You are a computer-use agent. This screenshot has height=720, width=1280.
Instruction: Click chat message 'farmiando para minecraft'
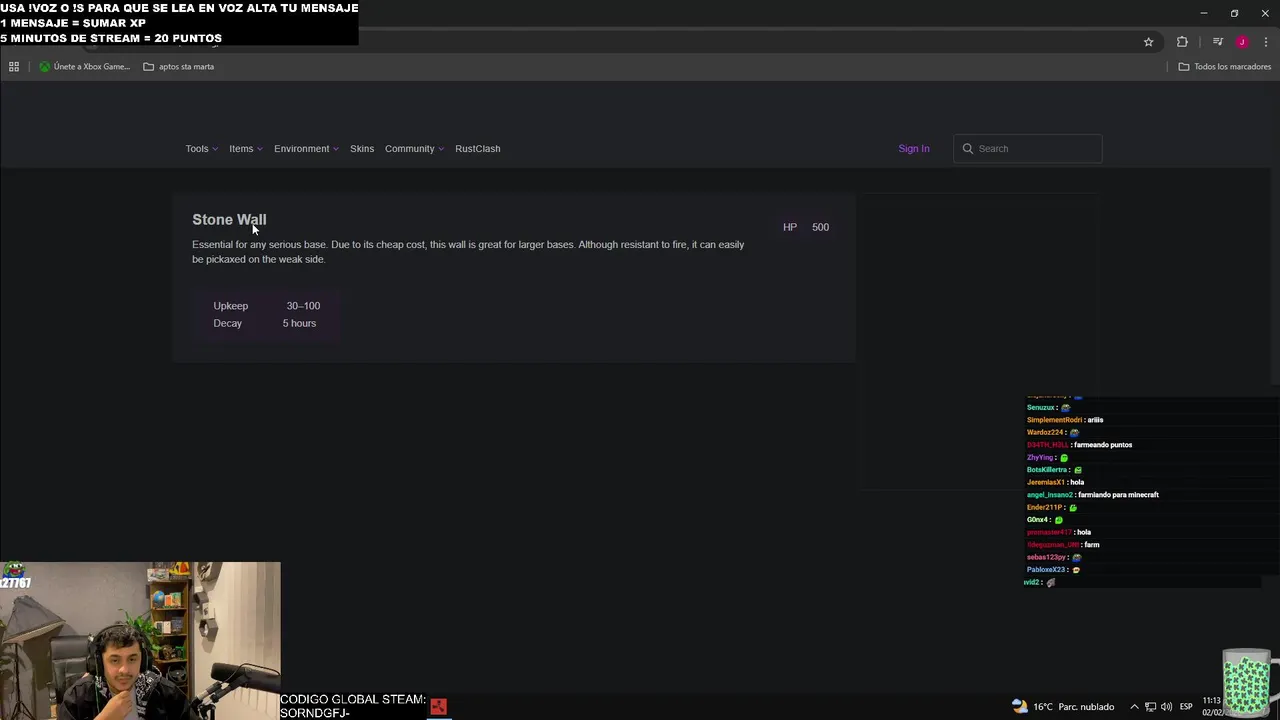pos(1118,495)
